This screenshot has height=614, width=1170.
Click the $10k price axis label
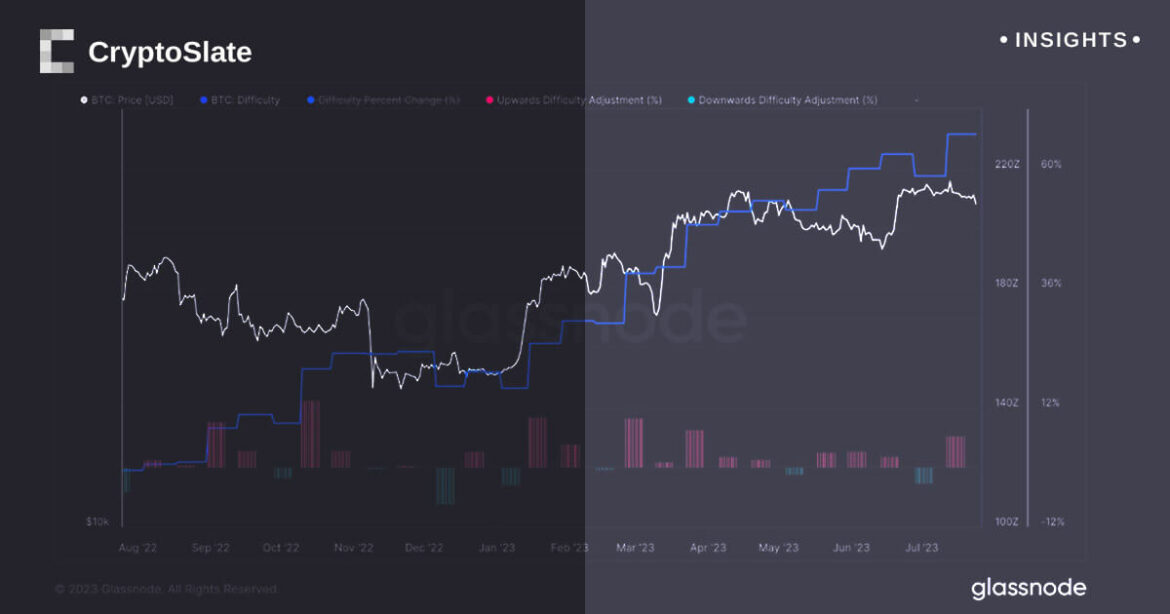pyautogui.click(x=97, y=522)
